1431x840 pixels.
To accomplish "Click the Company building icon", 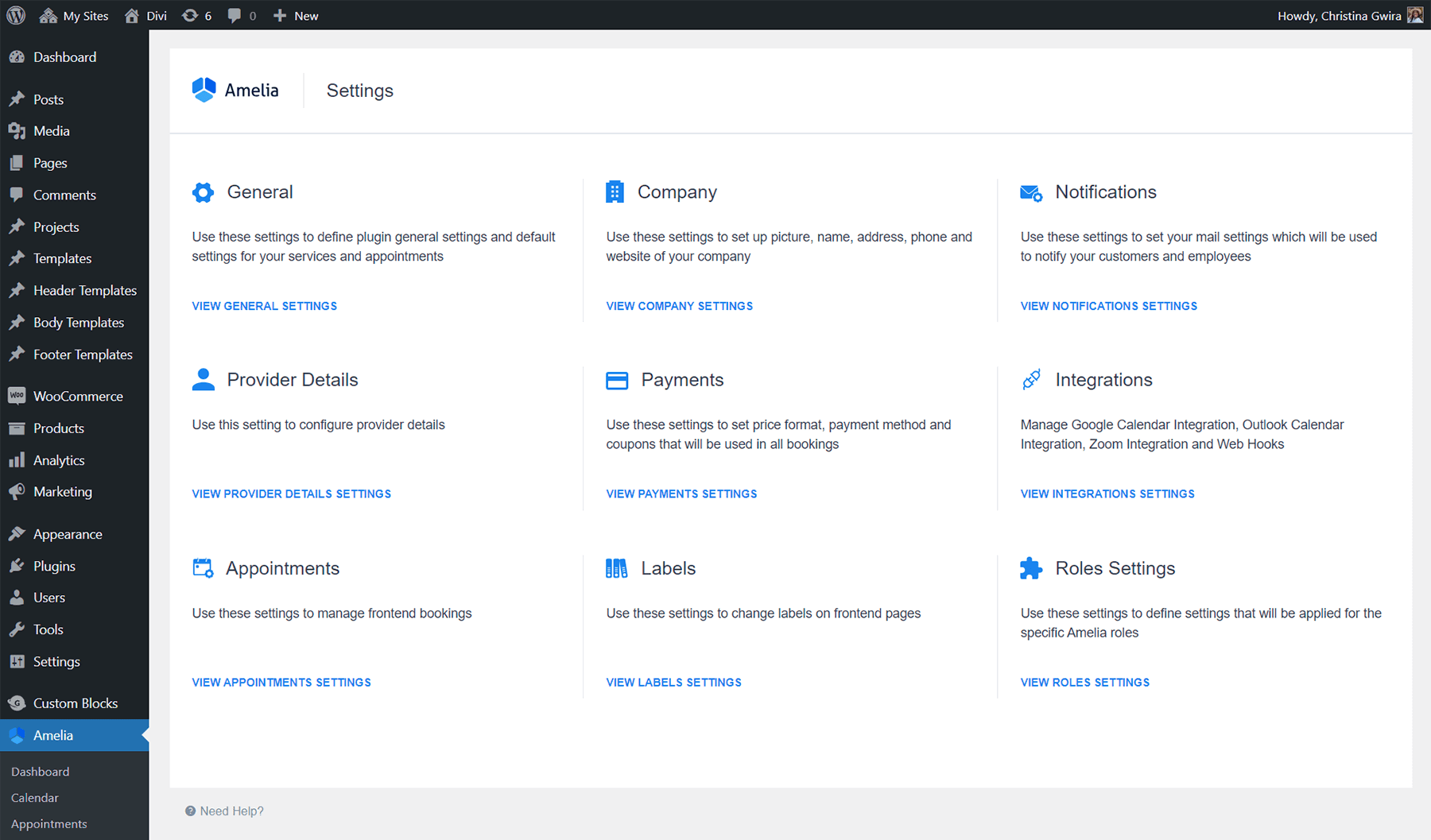I will (x=615, y=192).
